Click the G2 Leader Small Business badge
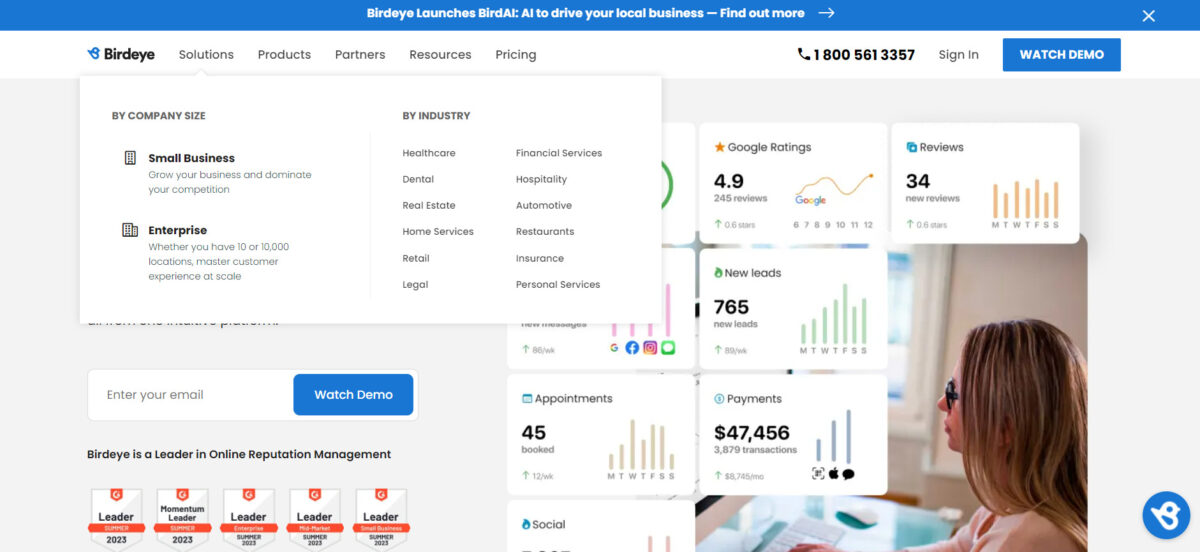The image size is (1200, 552). point(381,517)
